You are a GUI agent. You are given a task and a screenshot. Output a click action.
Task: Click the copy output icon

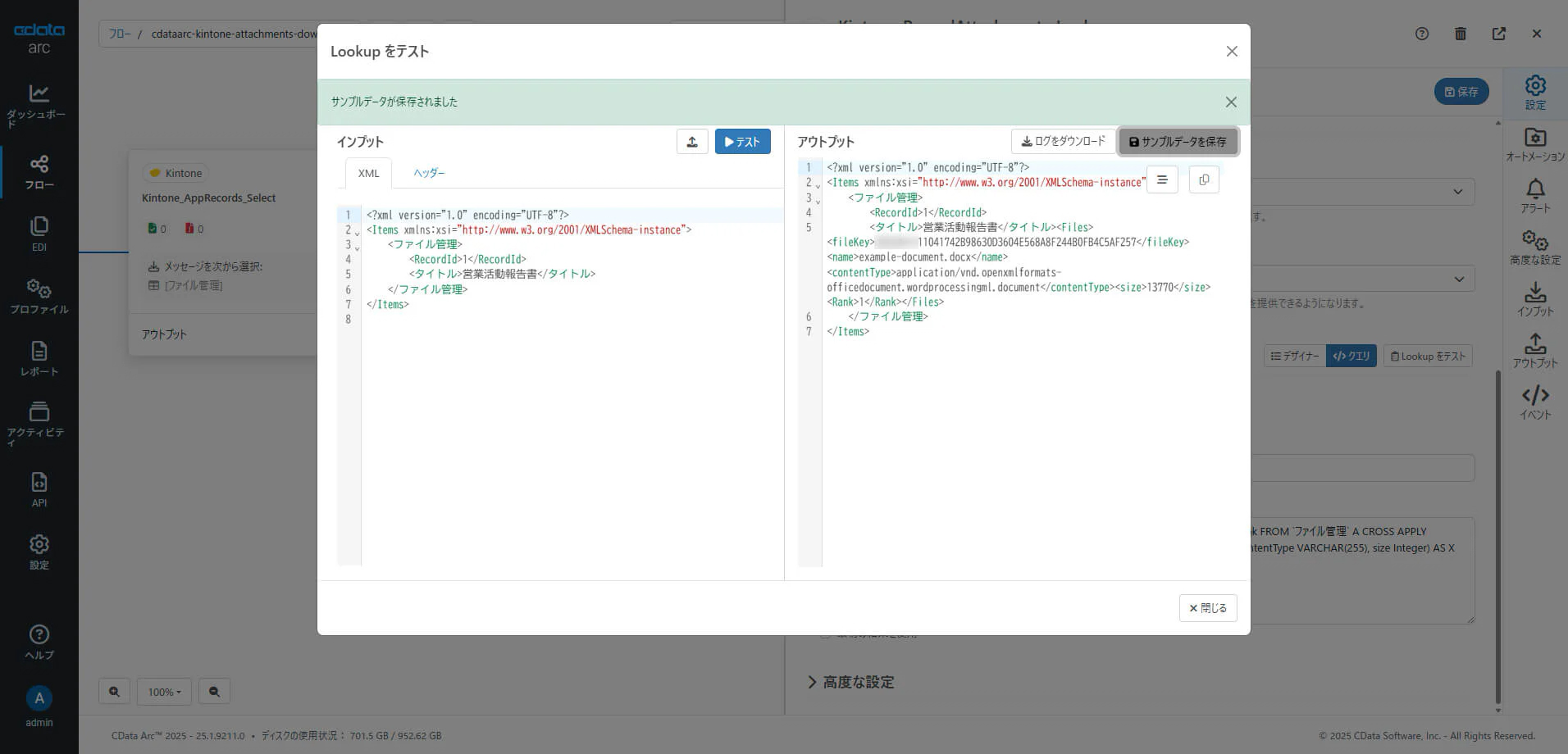coord(1203,179)
